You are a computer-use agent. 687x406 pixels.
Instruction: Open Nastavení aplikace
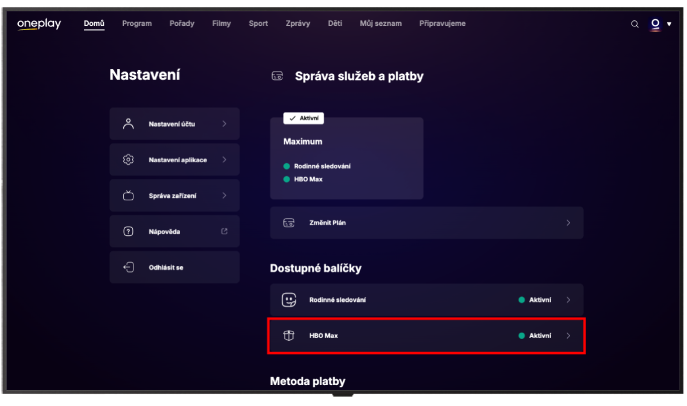coord(174,160)
